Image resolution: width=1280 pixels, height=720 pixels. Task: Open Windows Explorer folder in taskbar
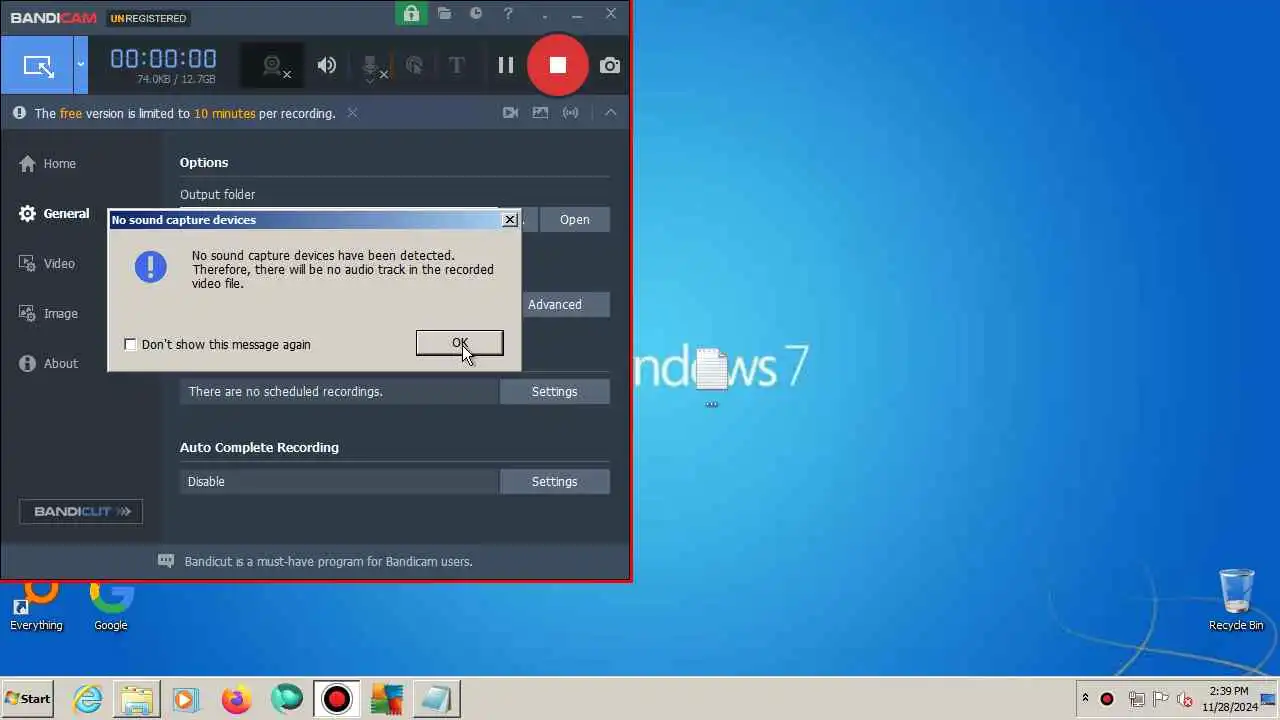[137, 699]
